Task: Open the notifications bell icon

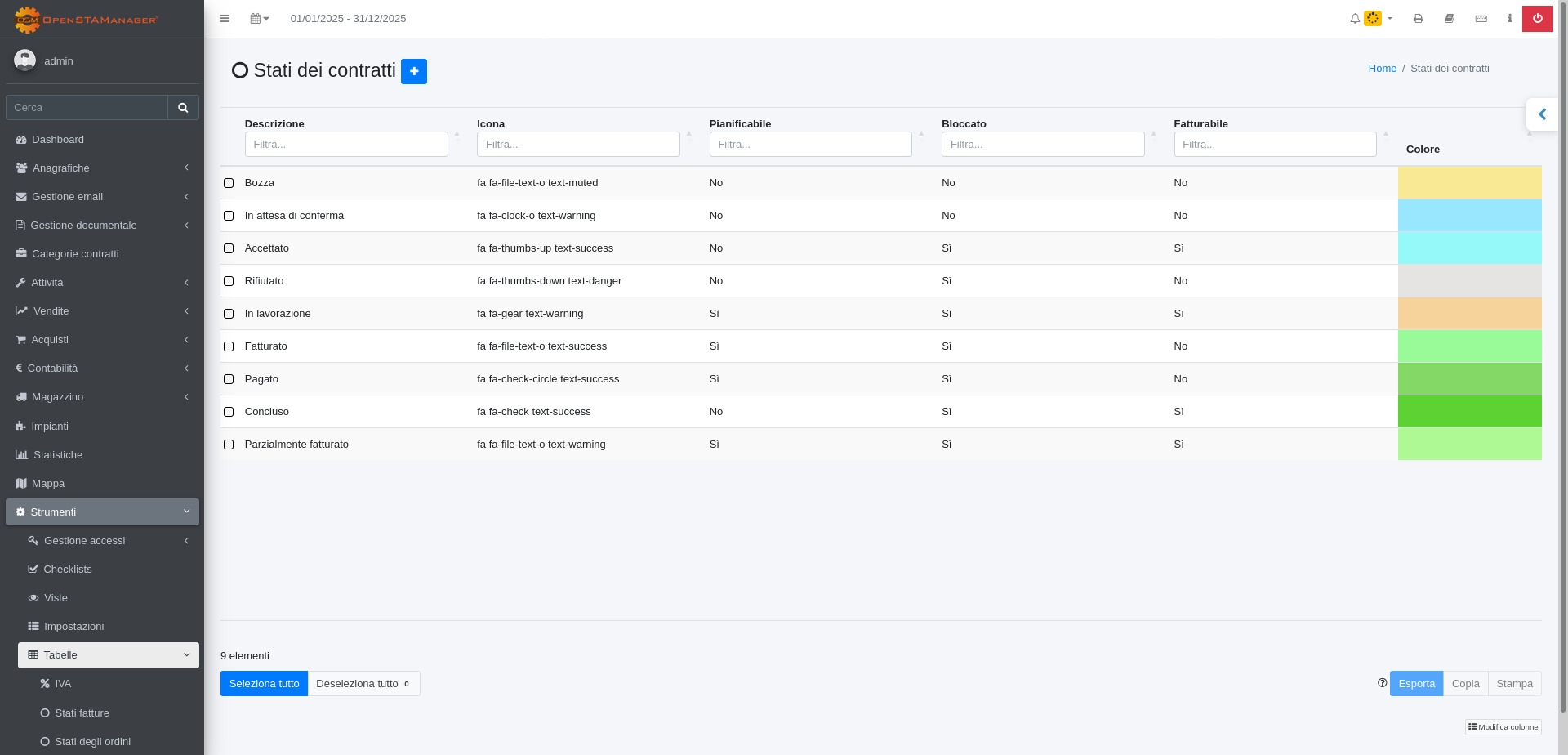Action: click(1355, 18)
